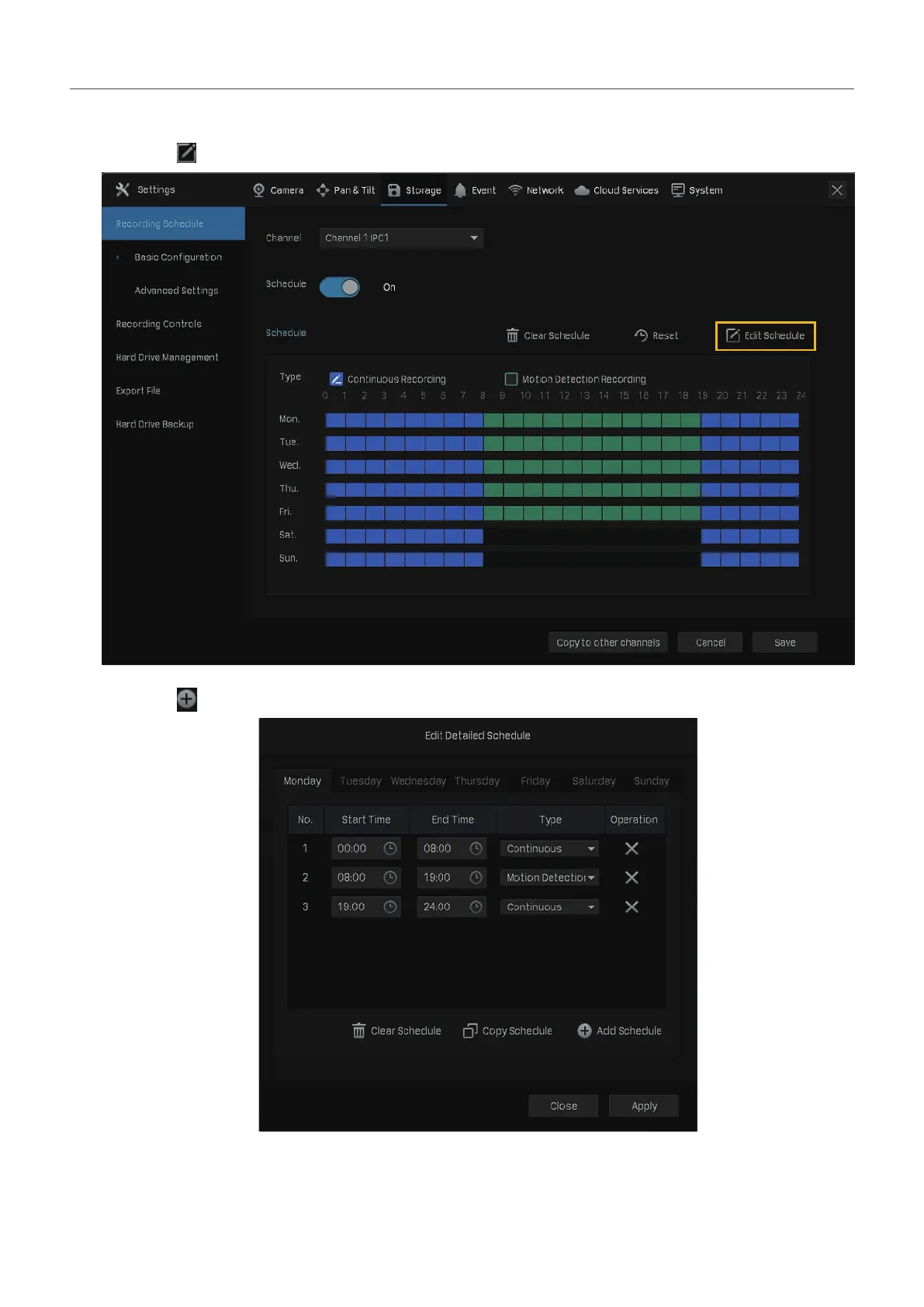
Task: Switch to the Sunday tab
Action: coord(652,781)
